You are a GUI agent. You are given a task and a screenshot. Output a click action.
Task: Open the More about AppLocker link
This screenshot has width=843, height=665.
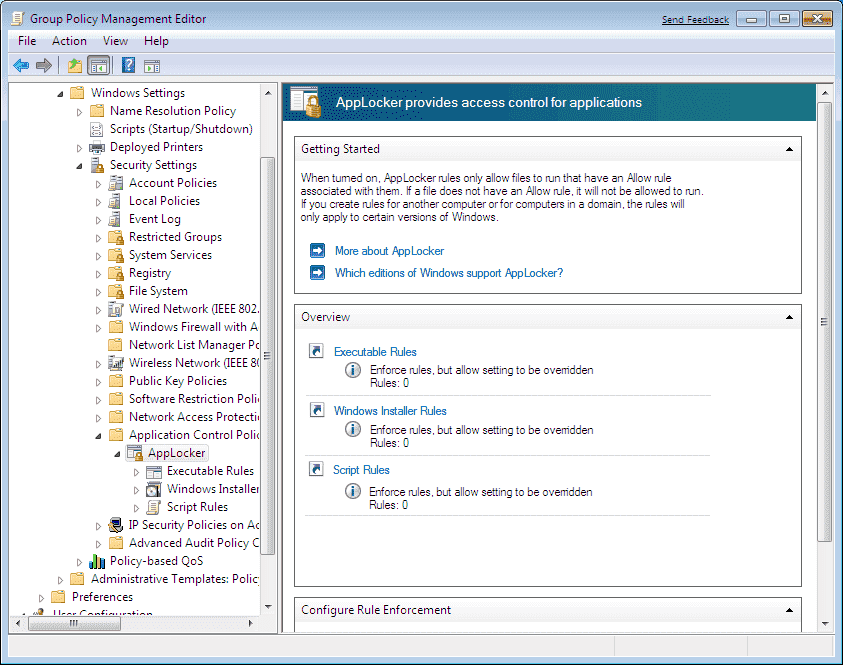[x=389, y=251]
